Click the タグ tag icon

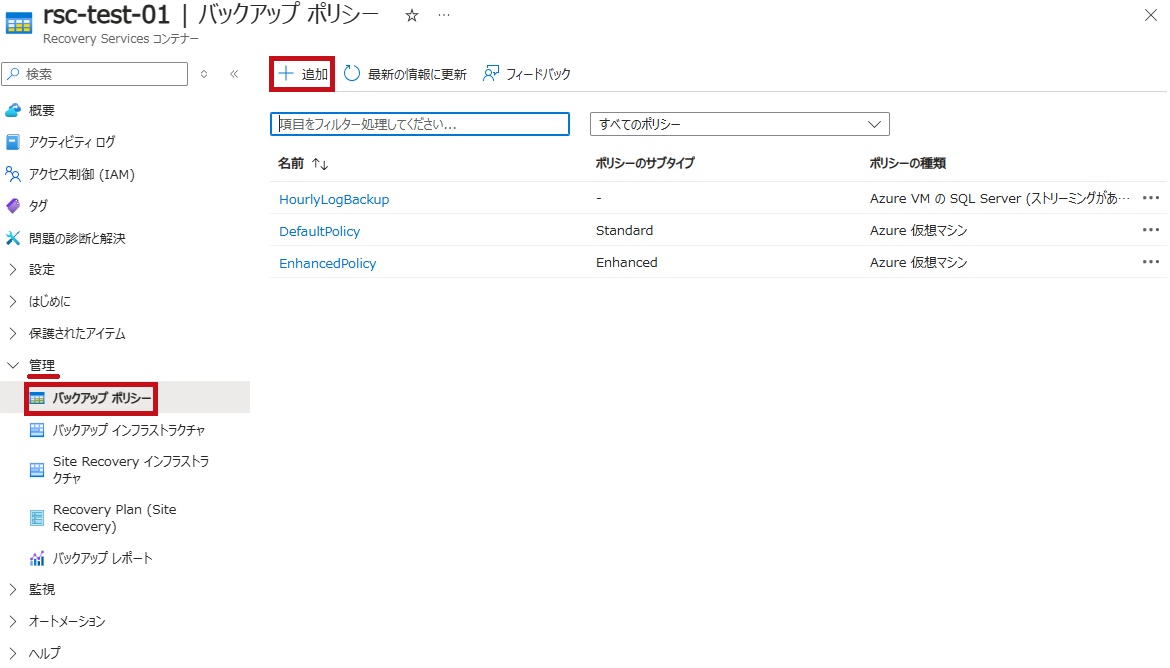[13, 206]
